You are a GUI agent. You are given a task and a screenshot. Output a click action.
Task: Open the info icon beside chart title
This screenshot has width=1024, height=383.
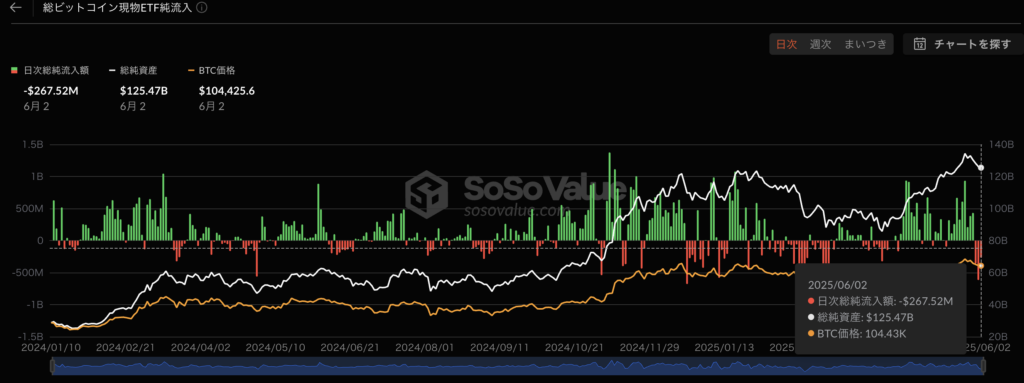click(x=202, y=8)
